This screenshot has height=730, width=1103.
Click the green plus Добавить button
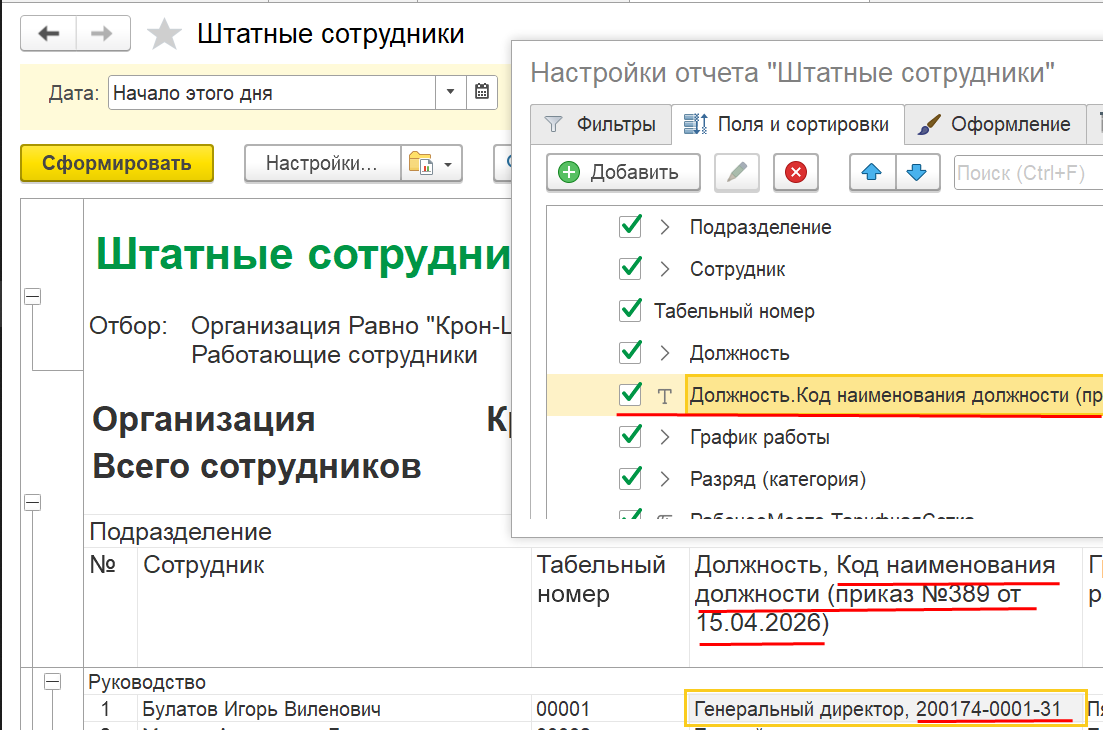click(x=623, y=172)
